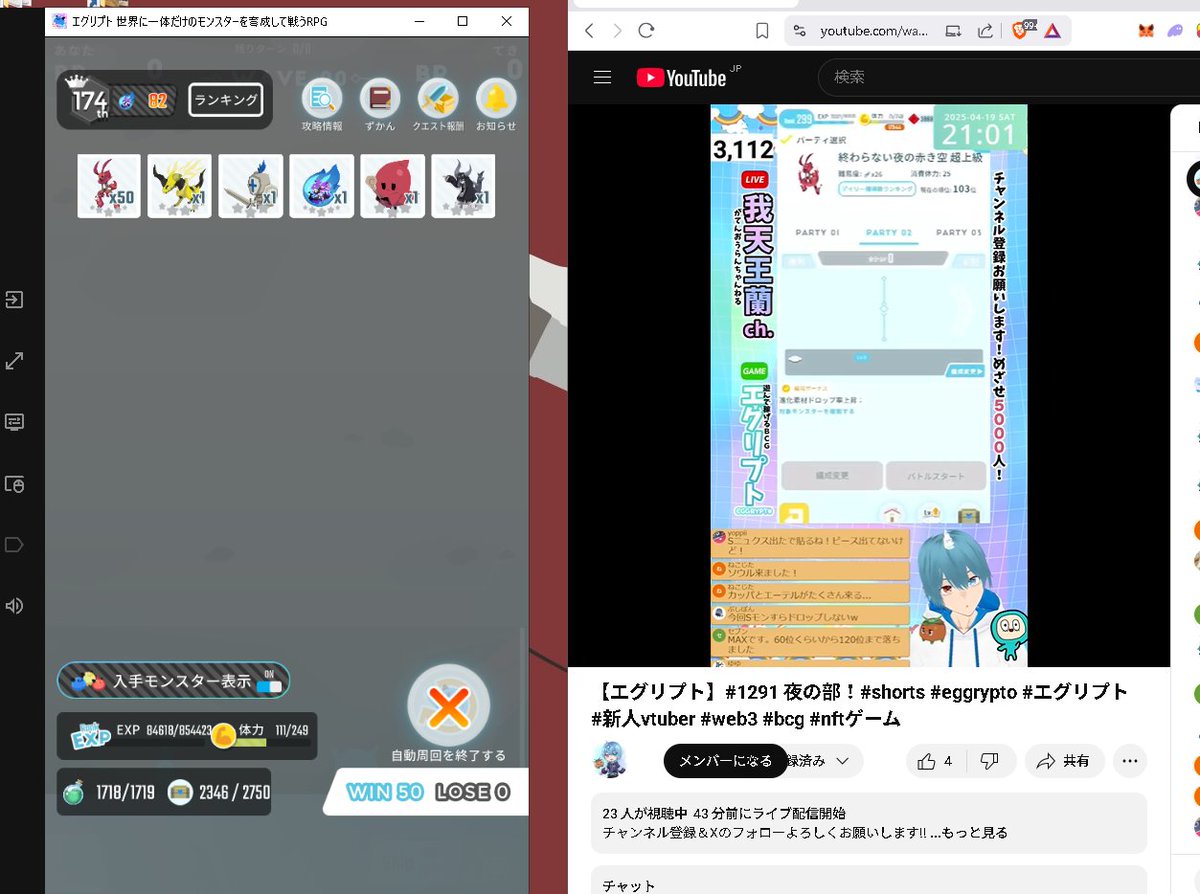Click the green potion flask icon
1200x894 pixels.
pos(76,792)
